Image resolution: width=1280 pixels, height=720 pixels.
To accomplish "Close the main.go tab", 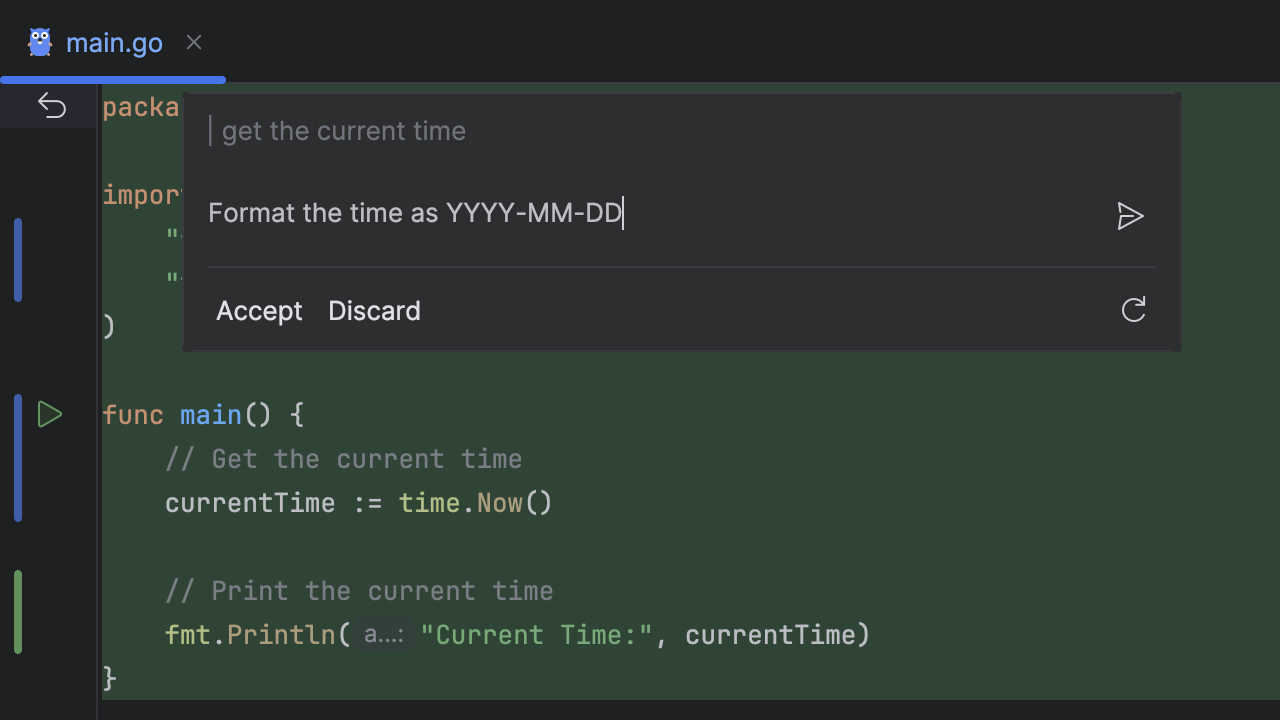I will pyautogui.click(x=194, y=42).
